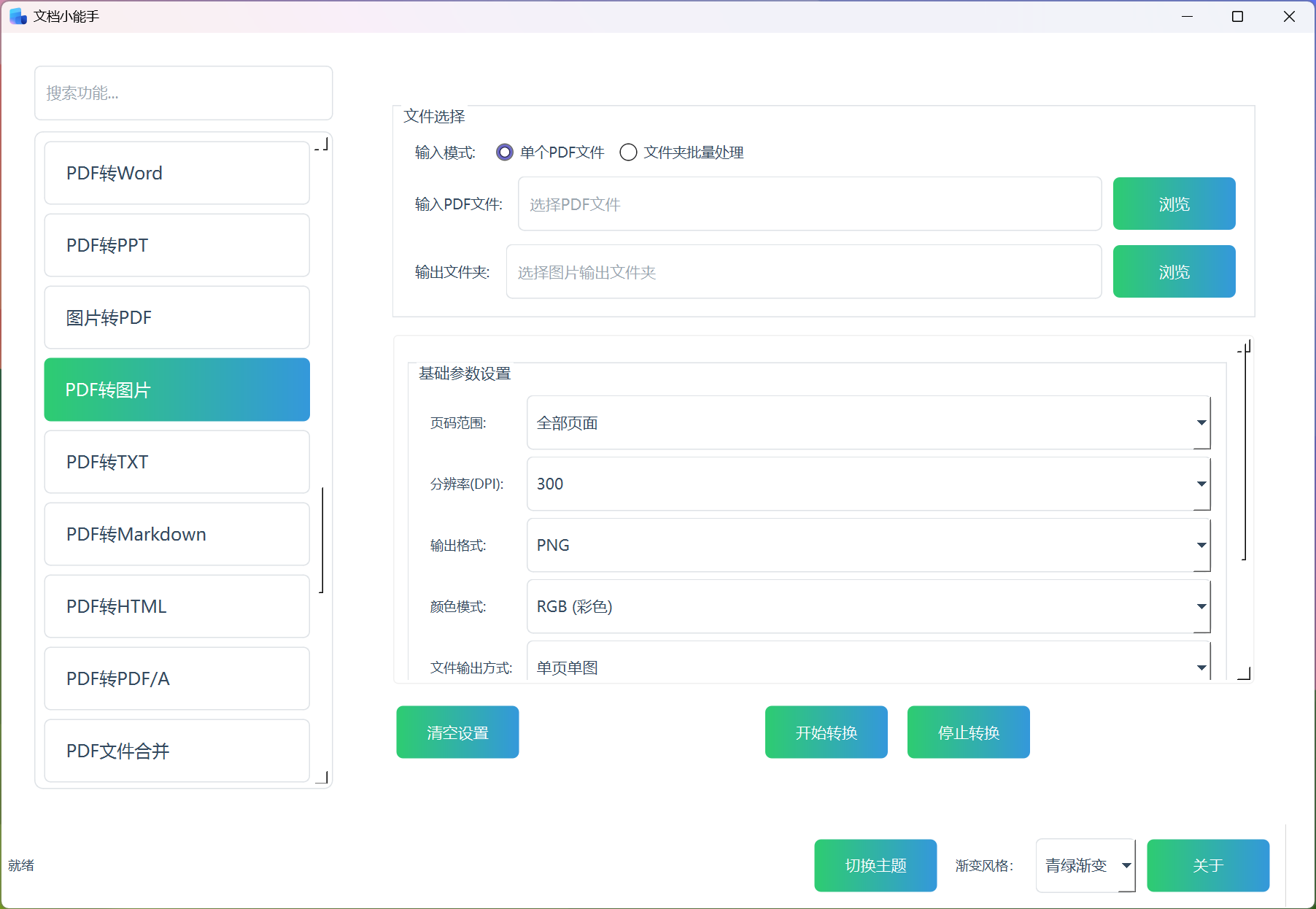
Task: Click 浏览 button for input PDF file
Action: 1174,204
